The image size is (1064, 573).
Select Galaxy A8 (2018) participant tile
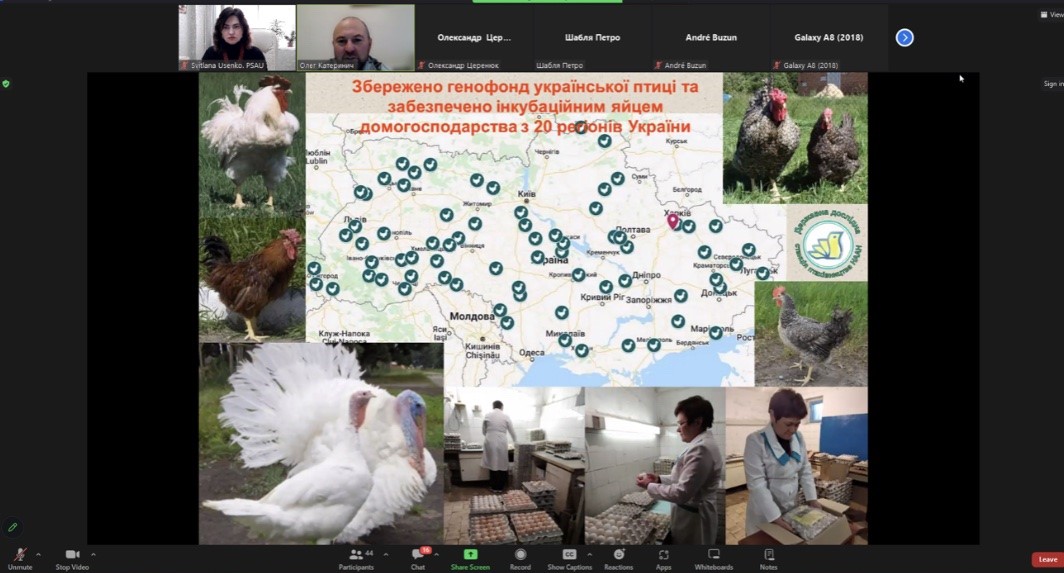coord(829,38)
